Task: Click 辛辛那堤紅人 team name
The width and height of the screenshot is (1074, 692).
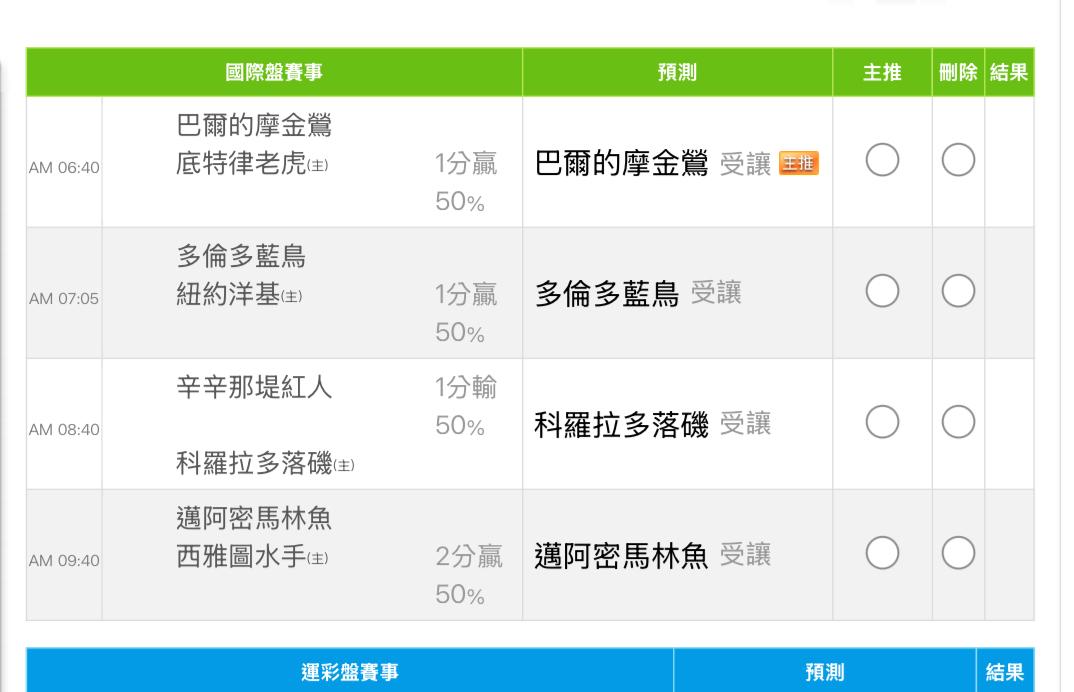Action: pyautogui.click(x=254, y=387)
